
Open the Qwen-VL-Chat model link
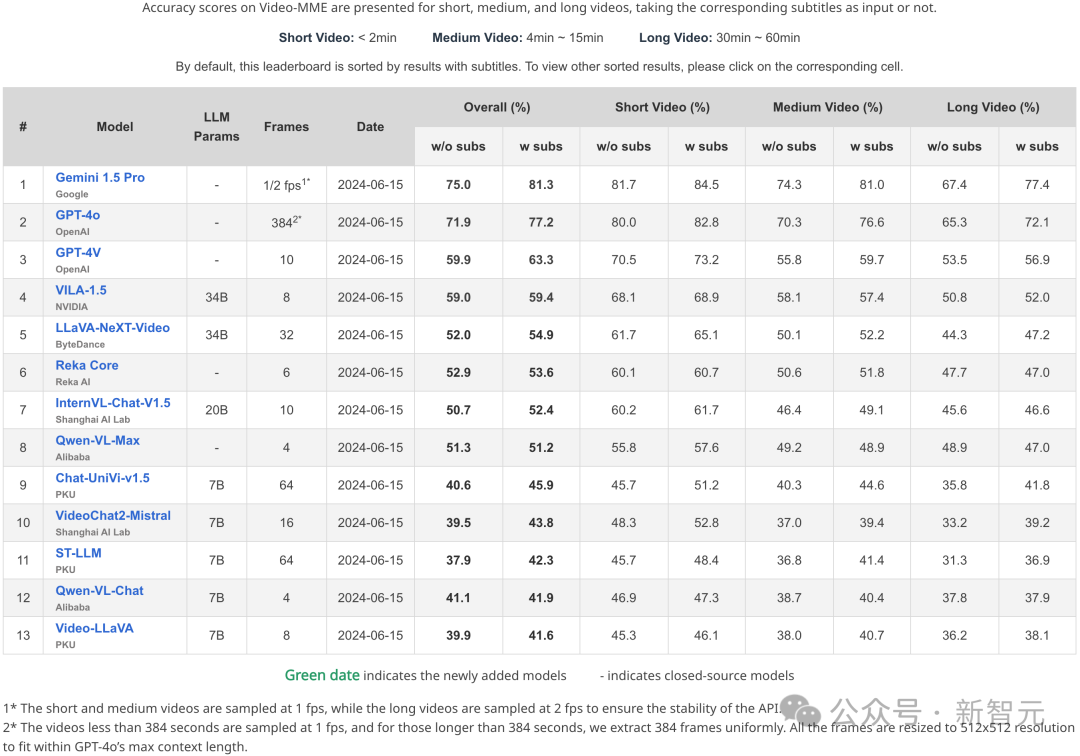pos(99,590)
